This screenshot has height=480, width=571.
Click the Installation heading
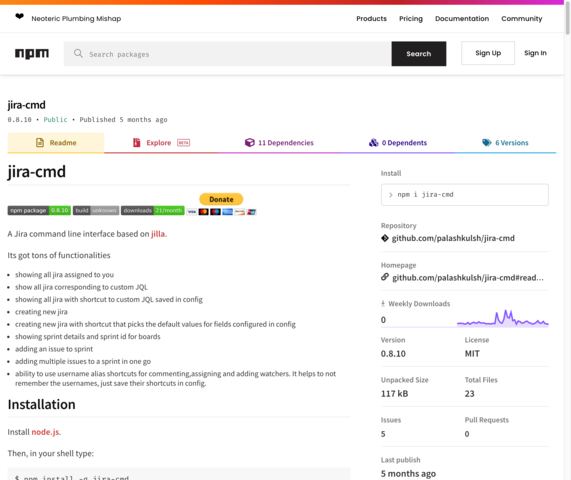pyautogui.click(x=42, y=405)
